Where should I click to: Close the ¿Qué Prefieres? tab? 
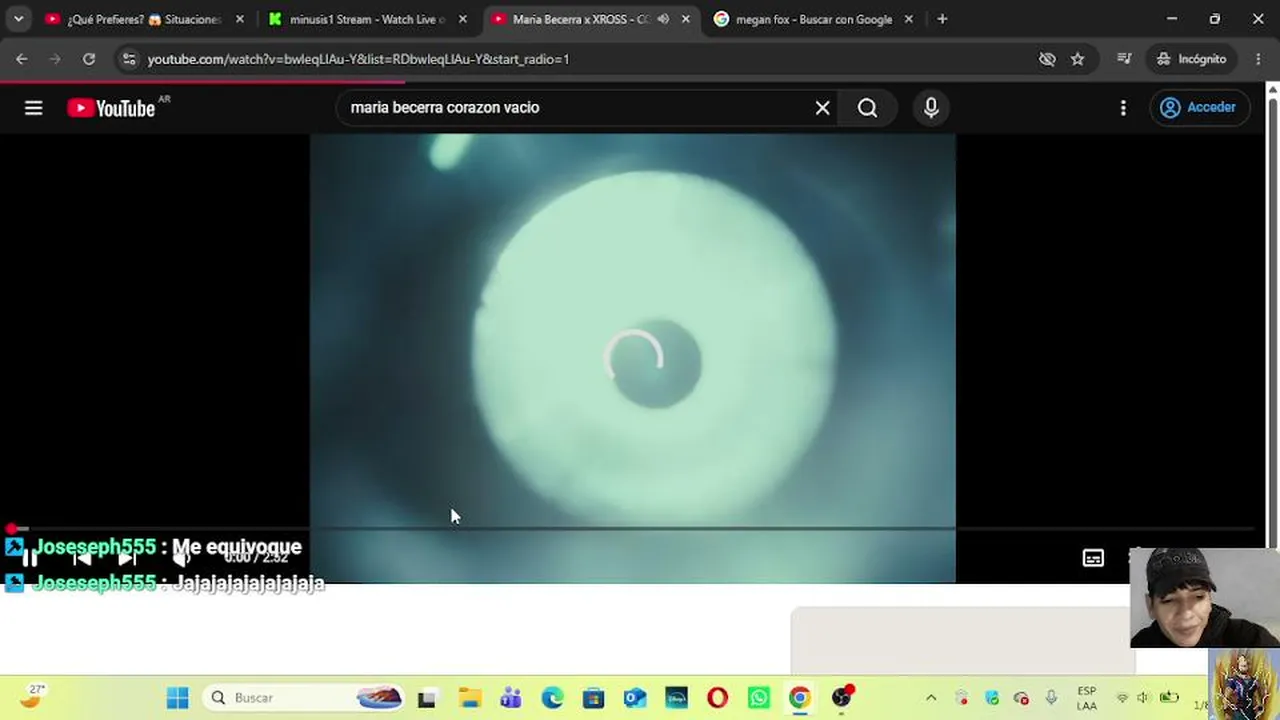pos(239,19)
